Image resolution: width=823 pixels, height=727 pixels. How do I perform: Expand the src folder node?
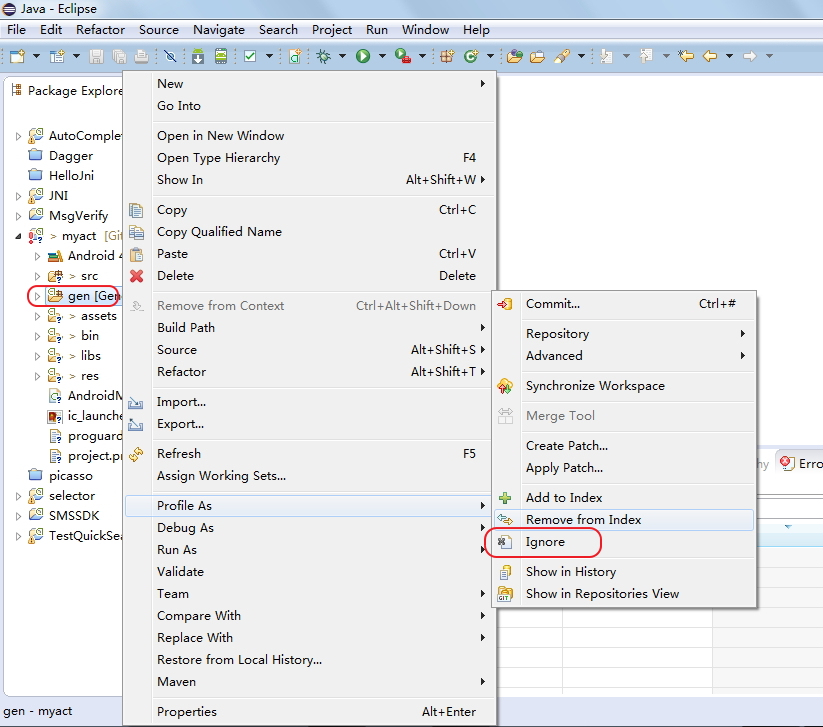tap(37, 276)
